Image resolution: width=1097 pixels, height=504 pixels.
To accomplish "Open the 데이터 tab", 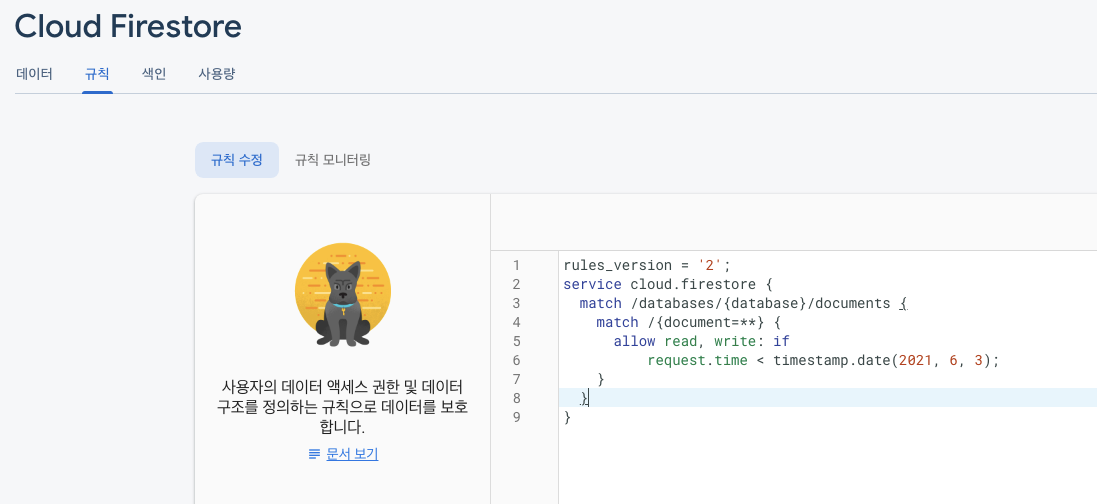I will (34, 74).
